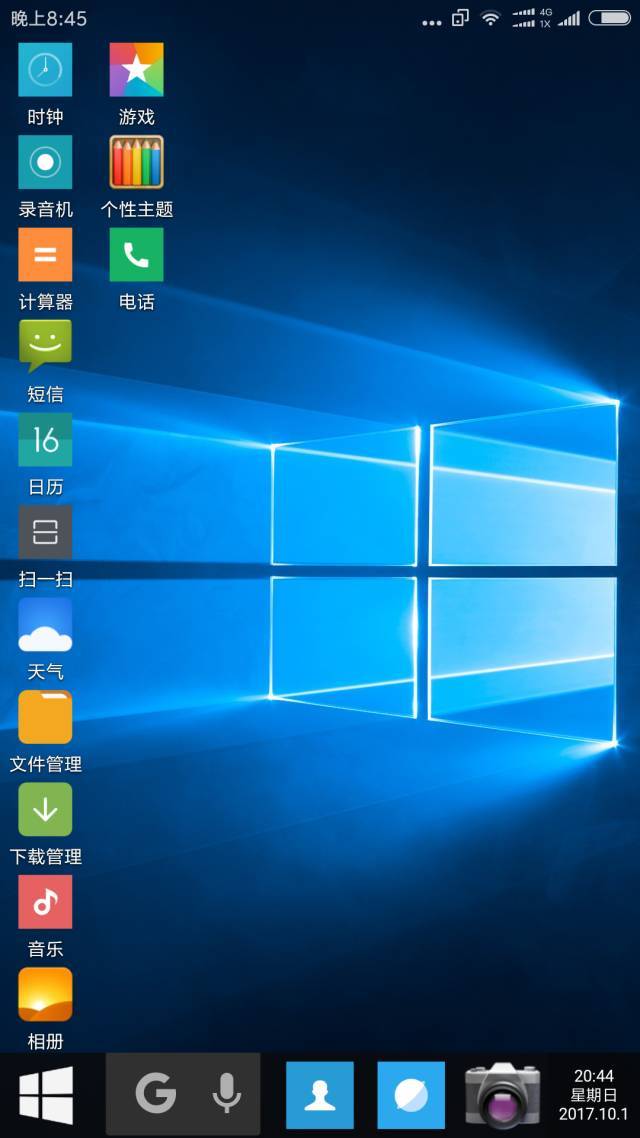Tap the screen rotation status icon
The width and height of the screenshot is (640, 1138).
pos(460,18)
